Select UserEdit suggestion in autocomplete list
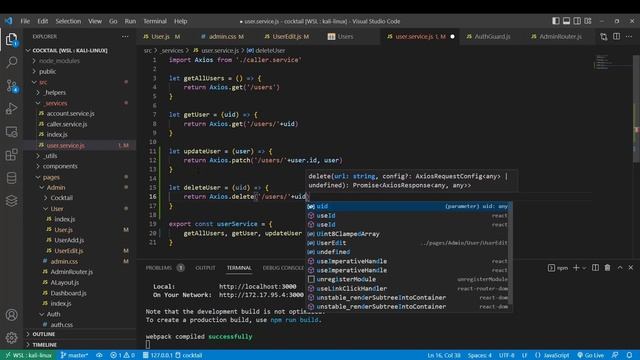Image resolution: width=640 pixels, height=360 pixels. click(407, 243)
